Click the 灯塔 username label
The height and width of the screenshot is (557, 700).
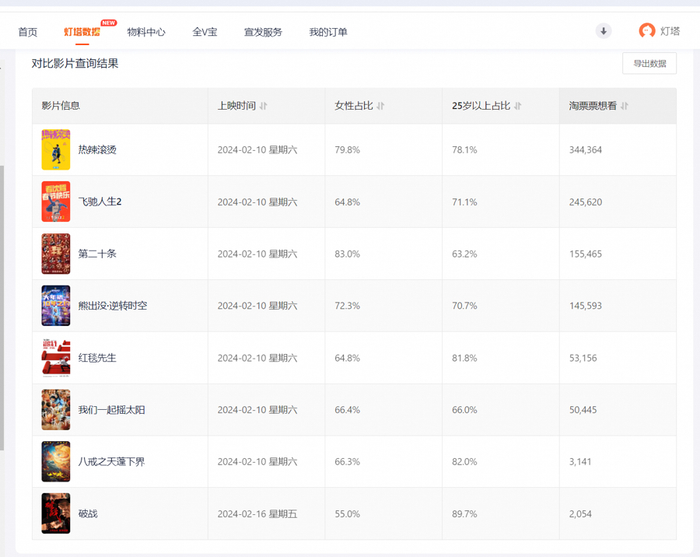tap(670, 31)
